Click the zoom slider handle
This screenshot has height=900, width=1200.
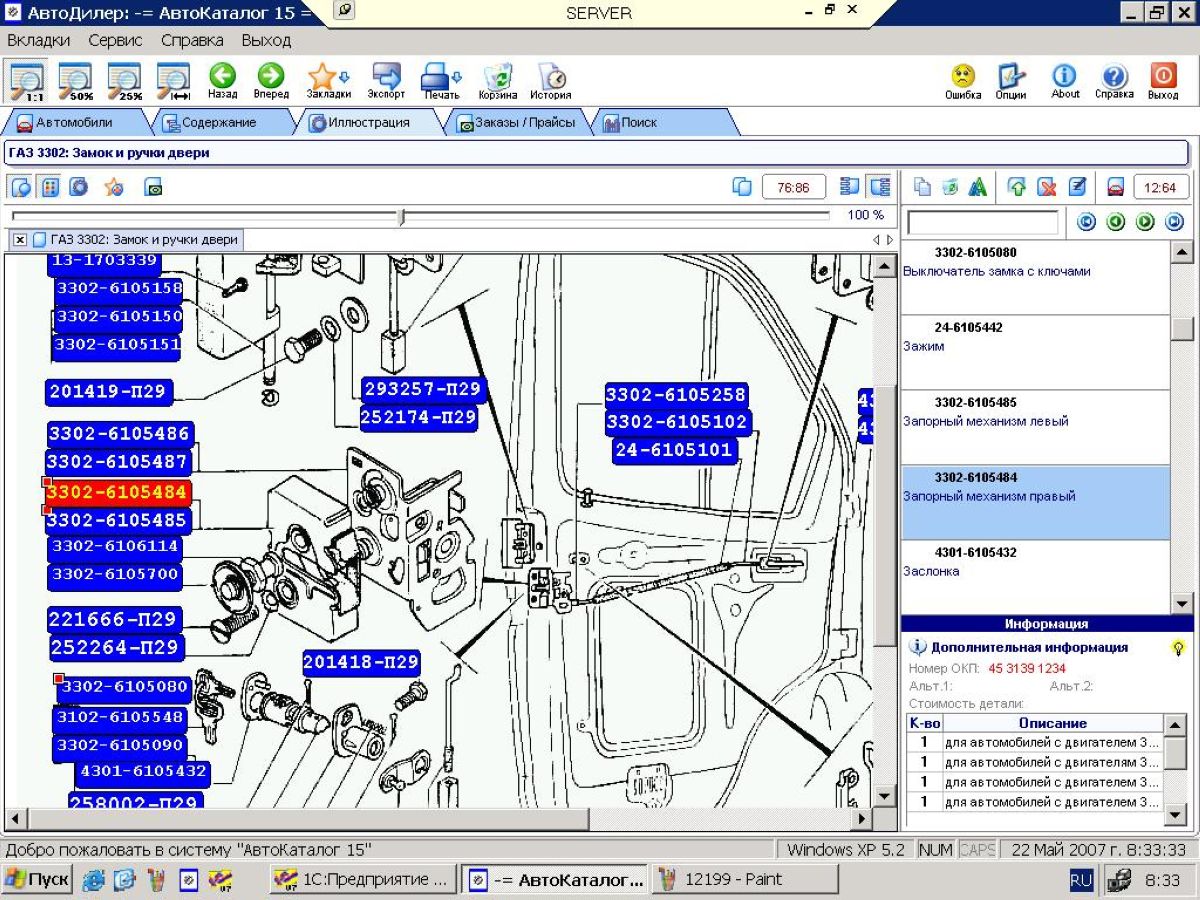[401, 216]
